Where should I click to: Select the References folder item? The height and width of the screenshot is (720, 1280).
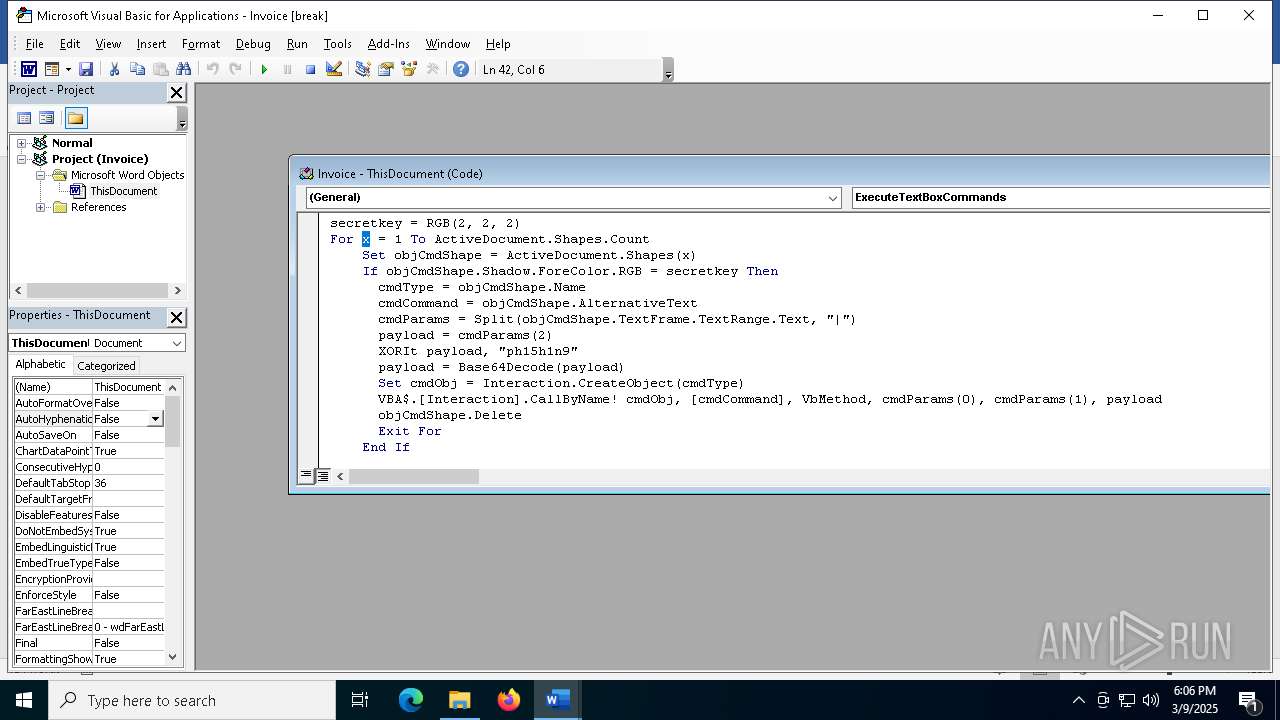tap(98, 207)
